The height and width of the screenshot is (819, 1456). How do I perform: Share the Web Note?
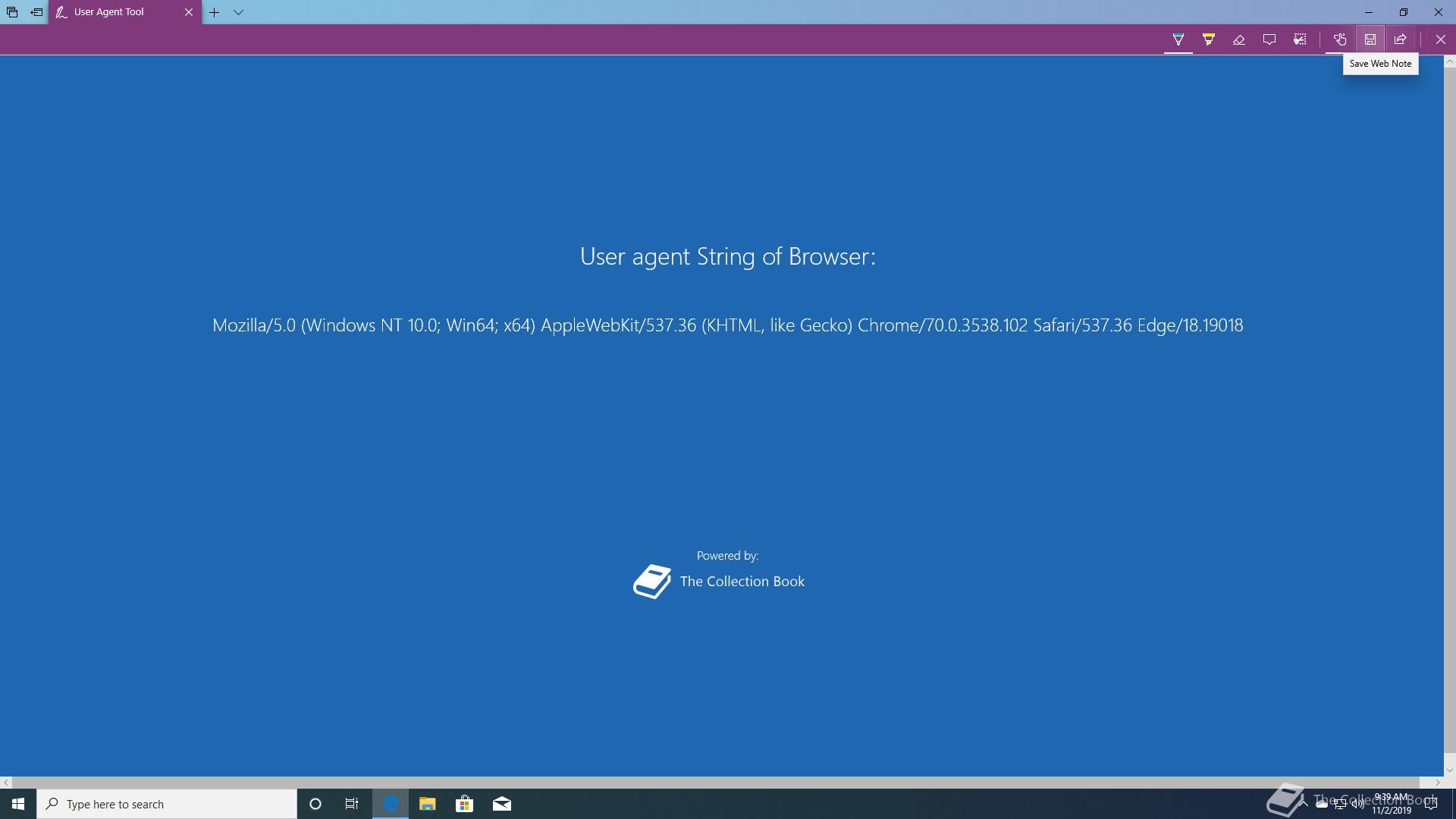1401,39
